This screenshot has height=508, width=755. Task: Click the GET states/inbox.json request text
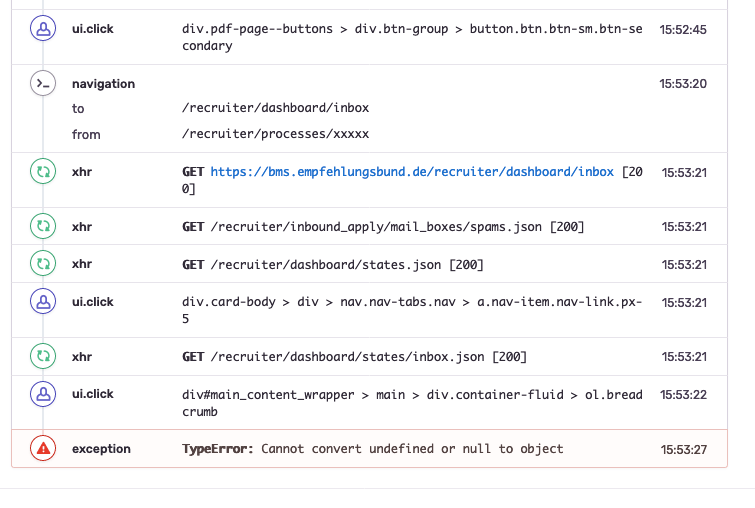point(354,357)
